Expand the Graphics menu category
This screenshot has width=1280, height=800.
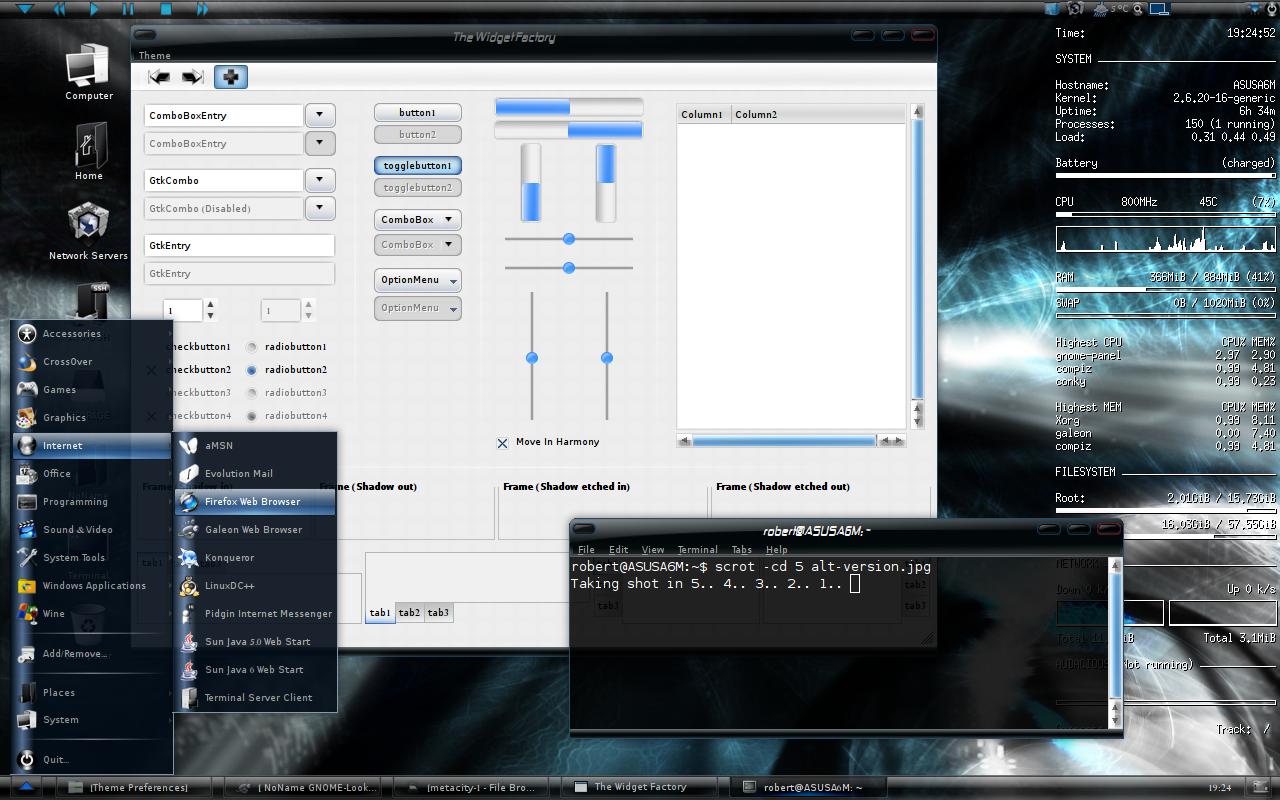tap(92, 418)
